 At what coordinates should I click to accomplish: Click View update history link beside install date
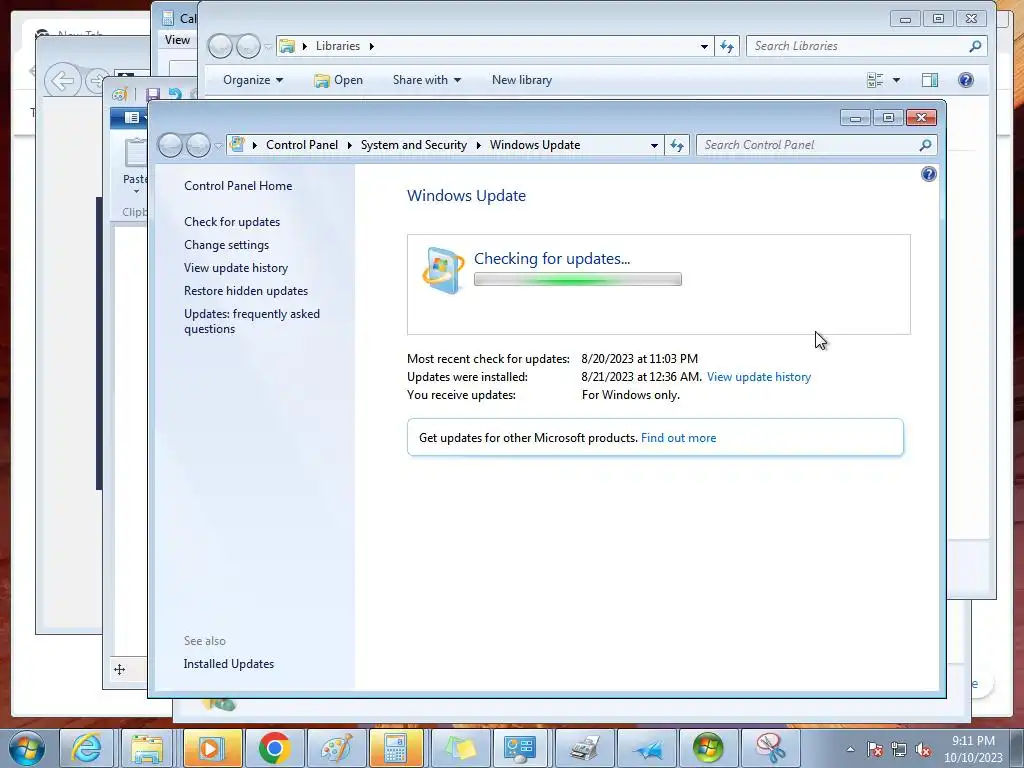(x=759, y=377)
